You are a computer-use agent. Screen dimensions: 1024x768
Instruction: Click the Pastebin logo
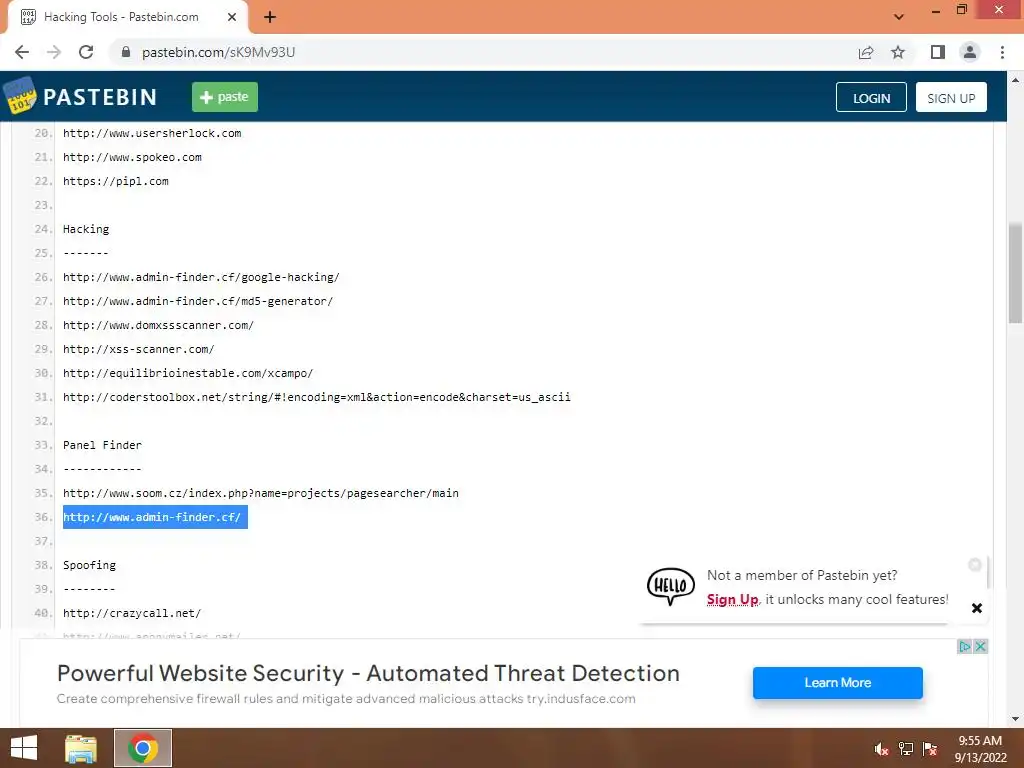tap(80, 97)
